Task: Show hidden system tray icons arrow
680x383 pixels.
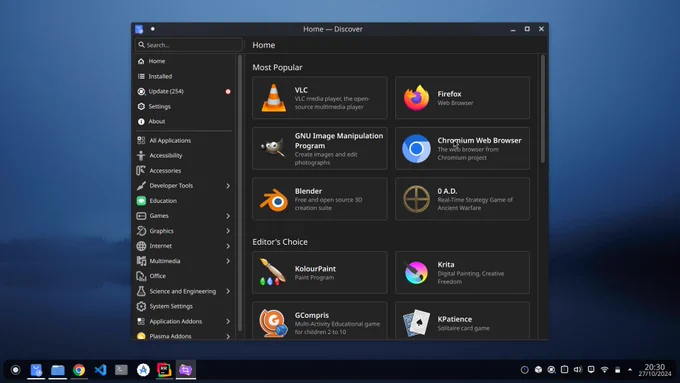Action: pyautogui.click(x=630, y=370)
